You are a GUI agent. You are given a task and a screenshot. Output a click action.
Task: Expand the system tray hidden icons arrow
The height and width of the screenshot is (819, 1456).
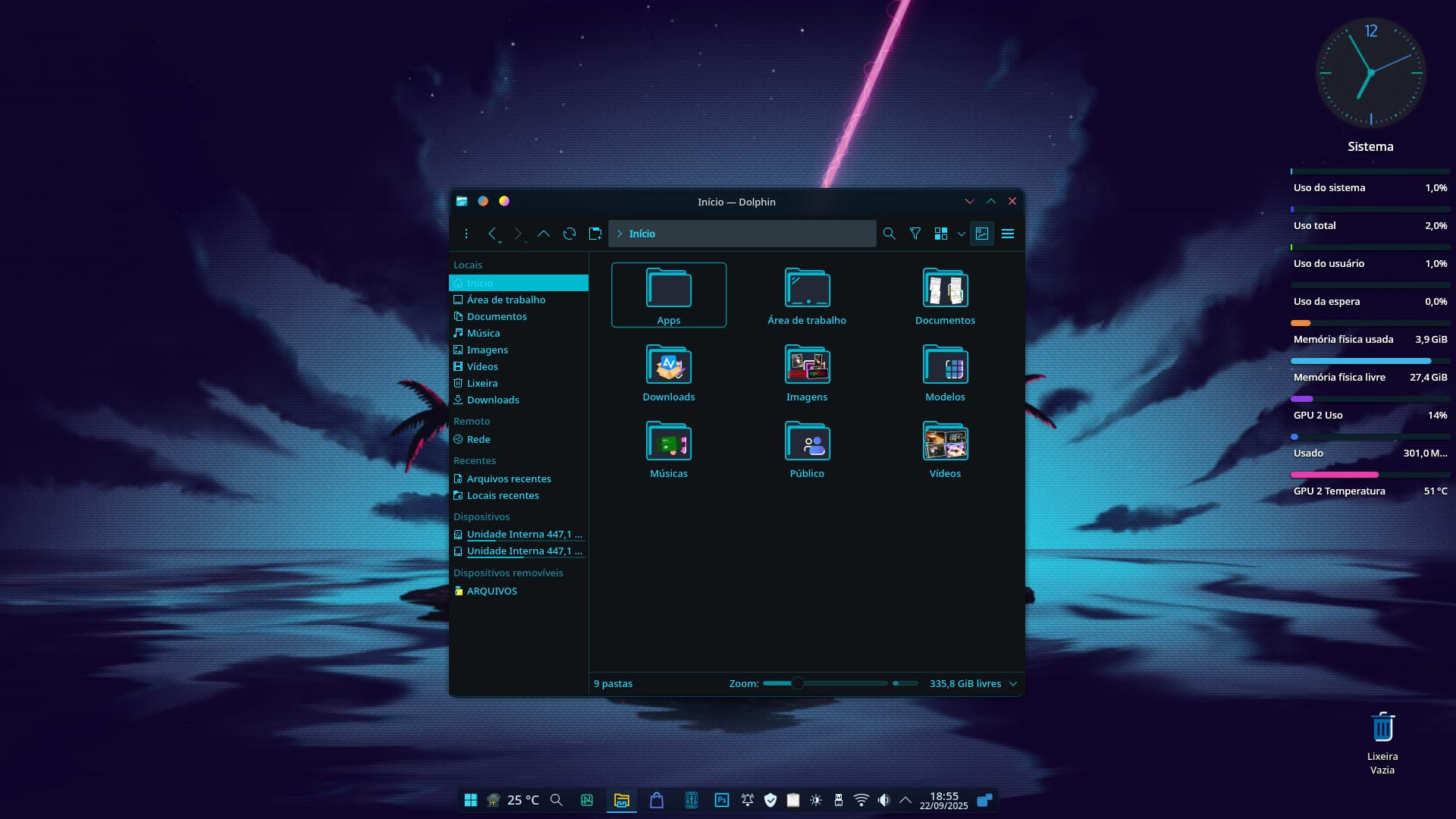(905, 800)
